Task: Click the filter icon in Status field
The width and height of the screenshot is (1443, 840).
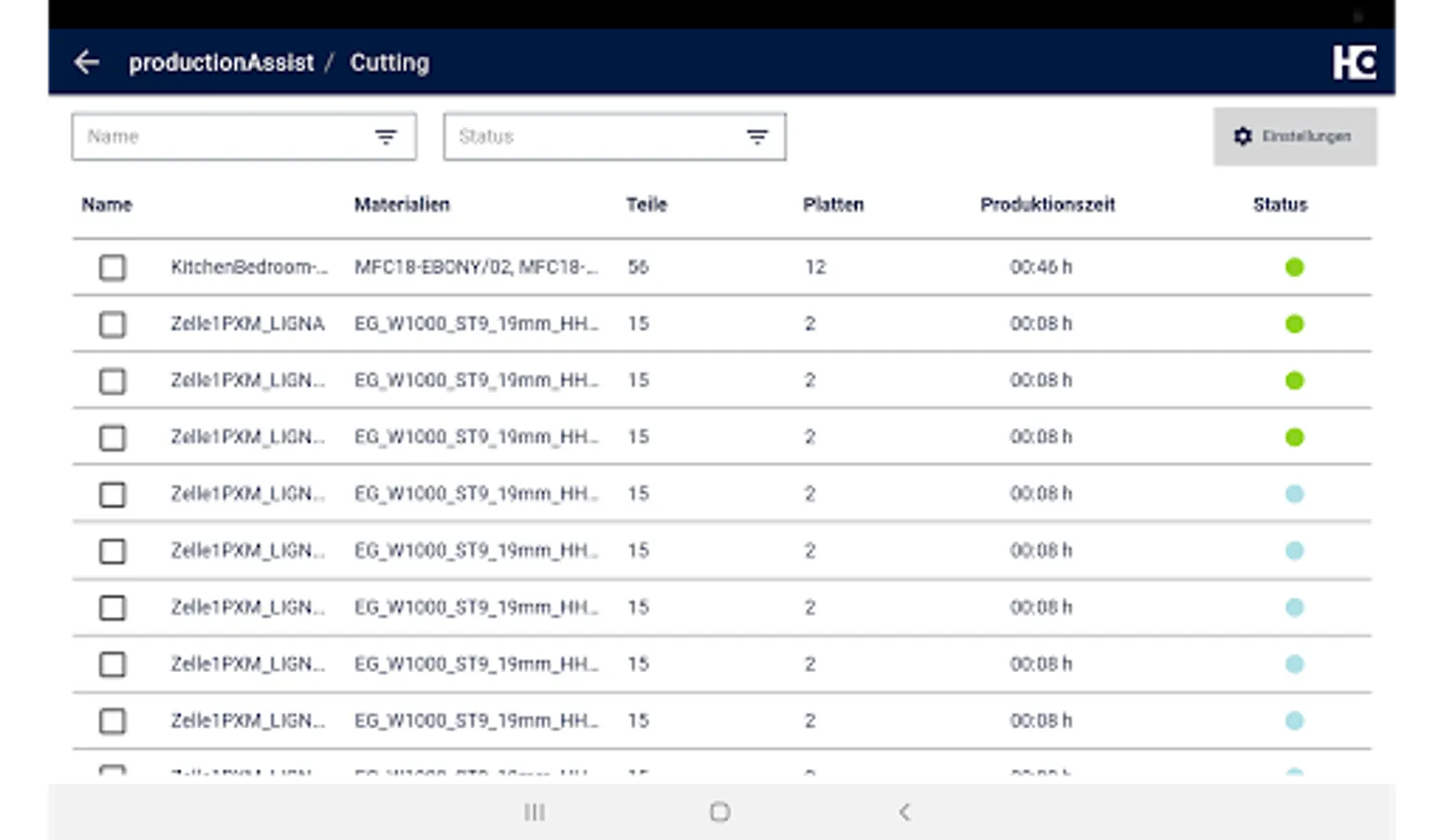Action: [x=757, y=137]
